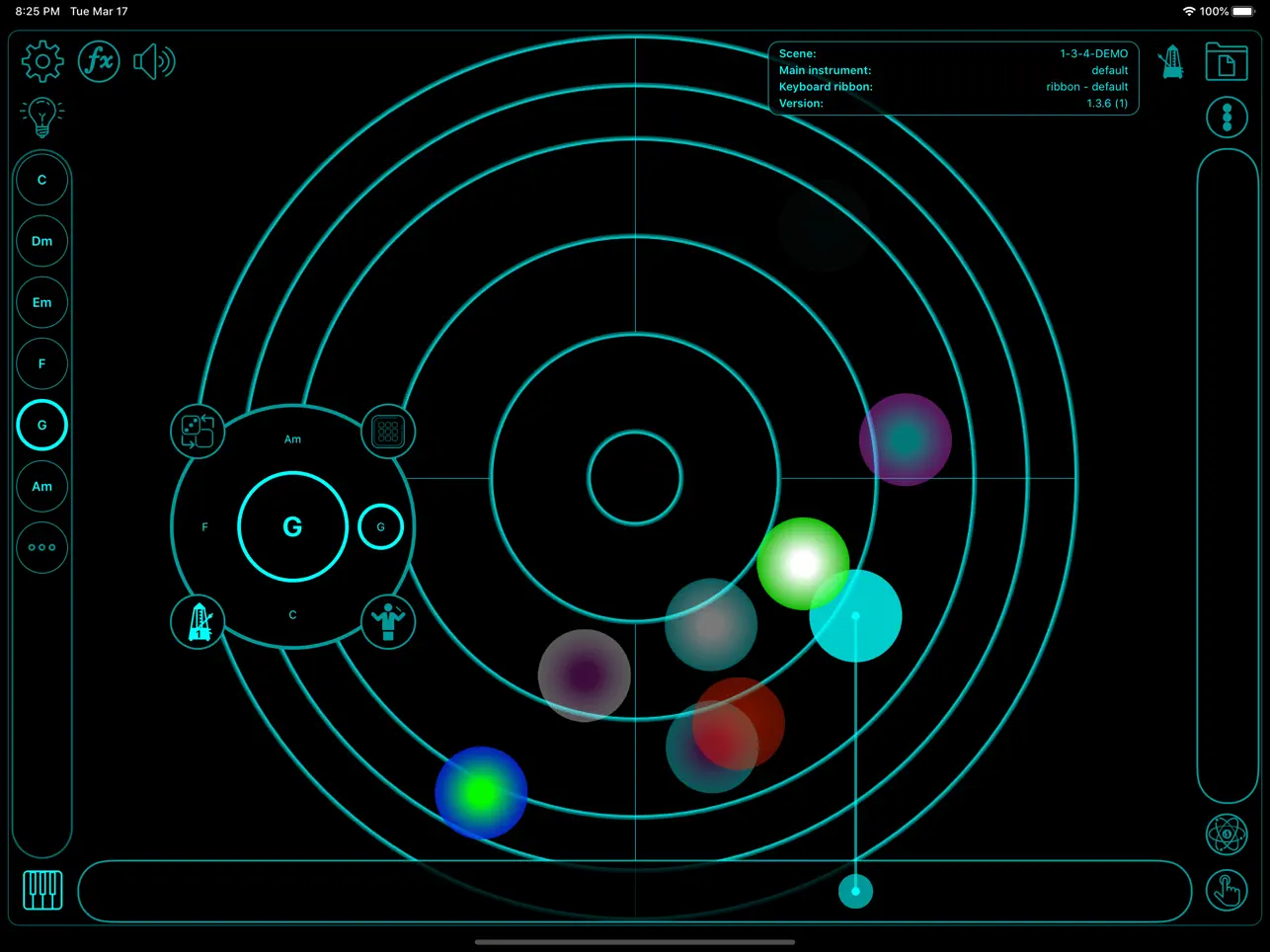This screenshot has width=1270, height=952.
Task: Open the fx effects panel
Action: [x=99, y=60]
